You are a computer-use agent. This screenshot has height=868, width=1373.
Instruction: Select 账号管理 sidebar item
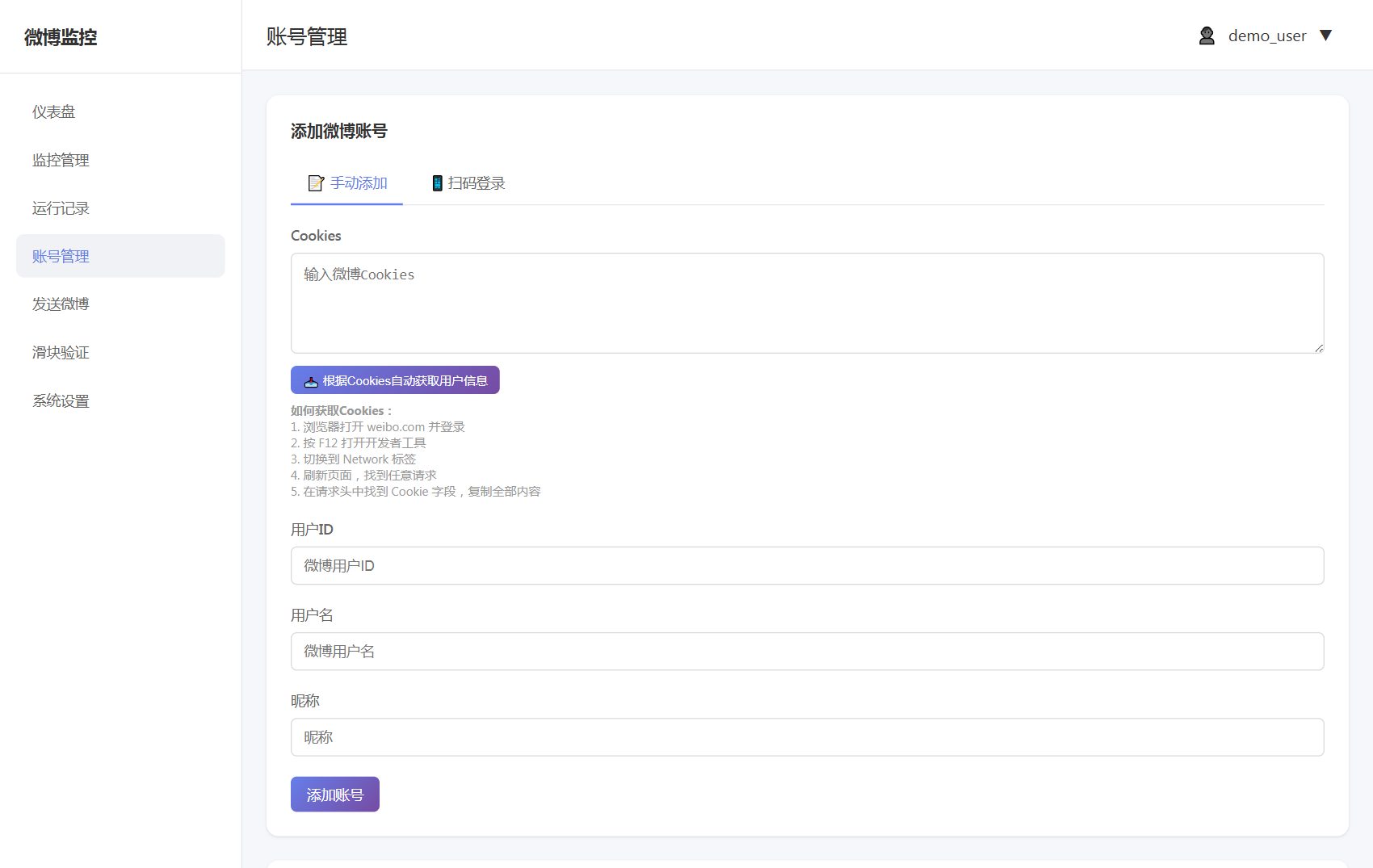pyautogui.click(x=120, y=256)
